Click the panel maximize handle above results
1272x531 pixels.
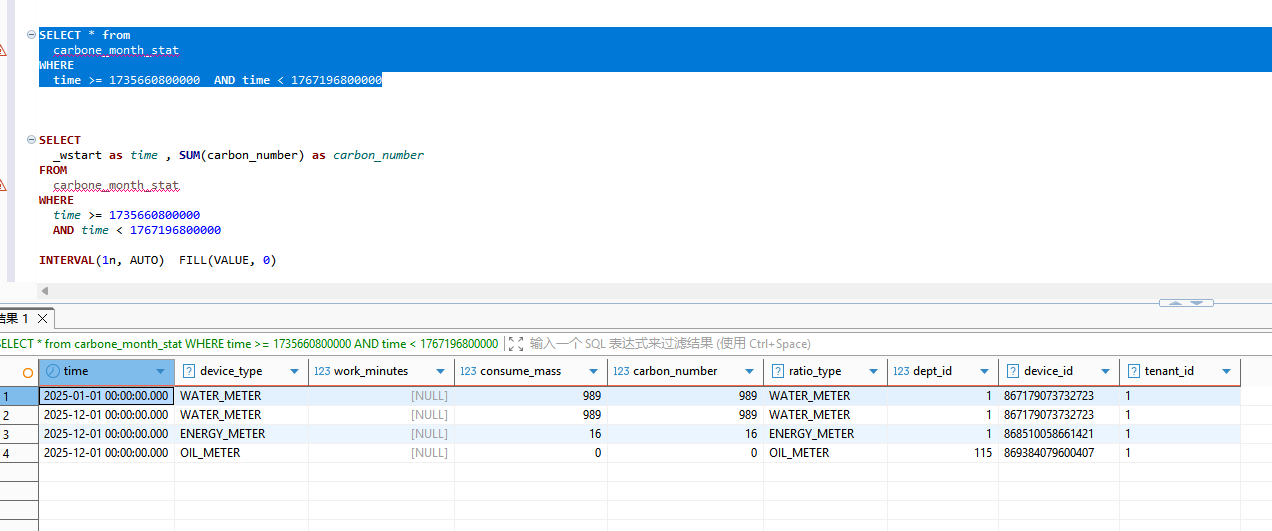(x=1185, y=303)
